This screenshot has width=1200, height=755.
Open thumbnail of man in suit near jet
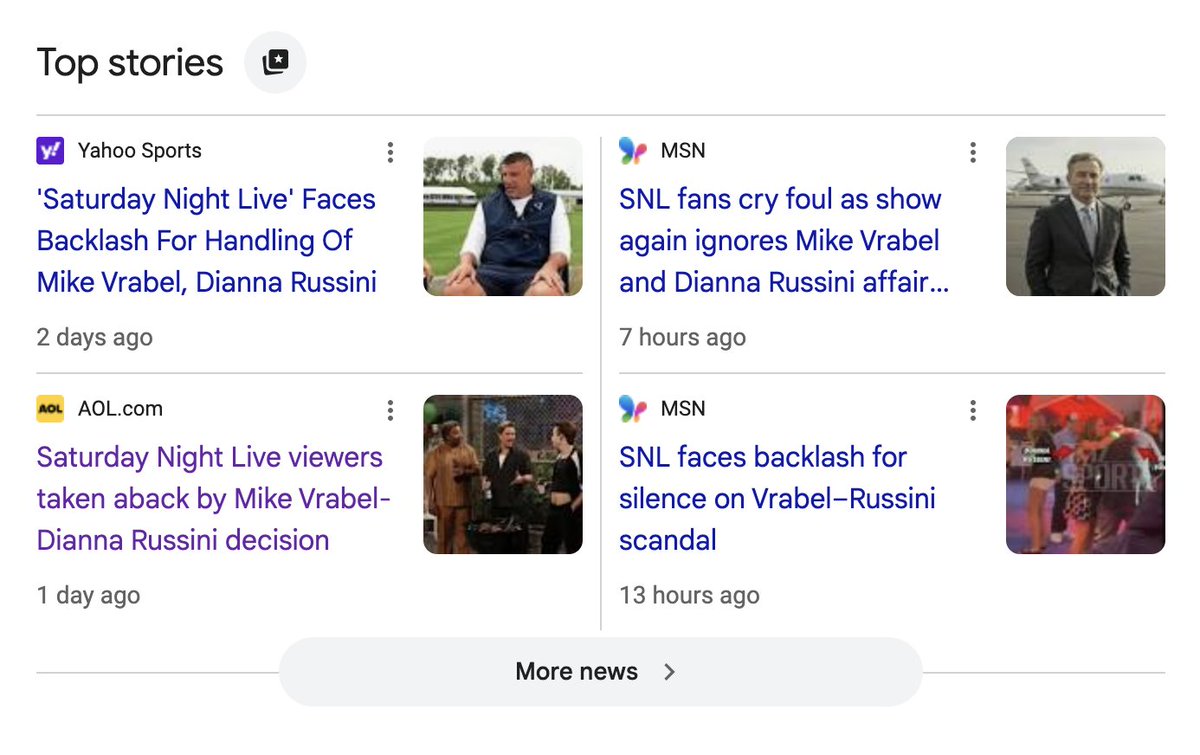(x=1085, y=217)
